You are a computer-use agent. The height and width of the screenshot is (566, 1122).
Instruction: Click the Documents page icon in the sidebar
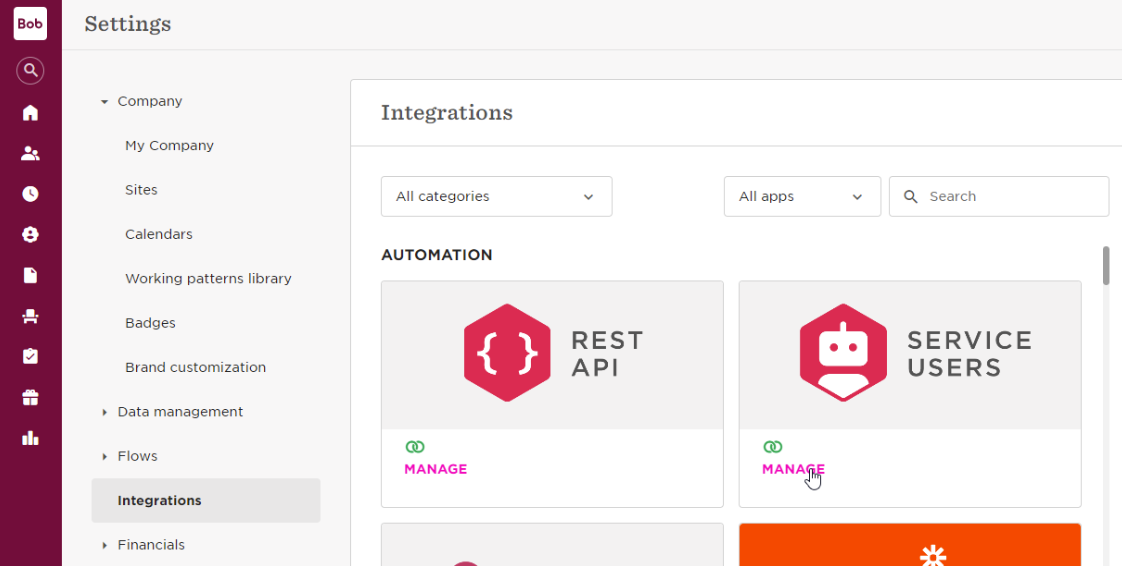(x=30, y=275)
